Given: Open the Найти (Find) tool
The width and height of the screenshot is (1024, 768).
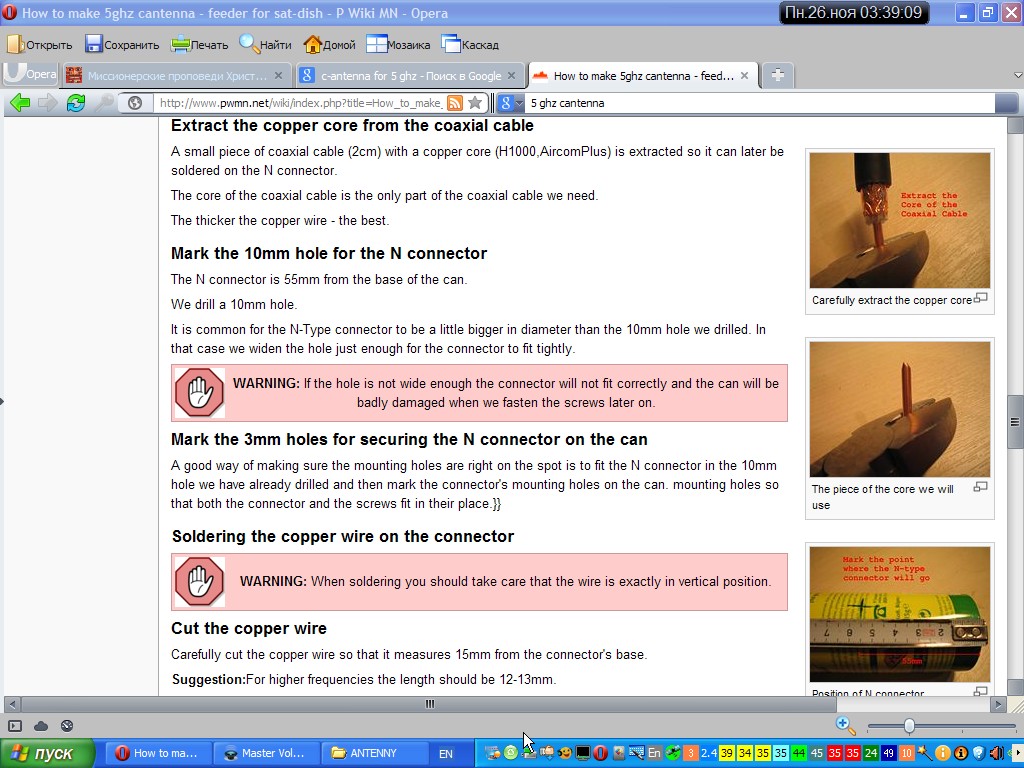Looking at the screenshot, I should click(265, 44).
